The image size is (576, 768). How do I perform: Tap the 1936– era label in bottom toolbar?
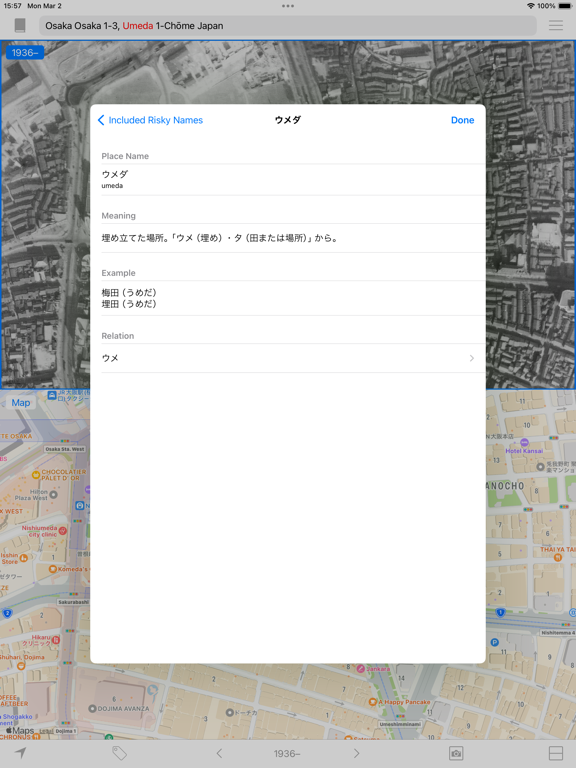(287, 754)
